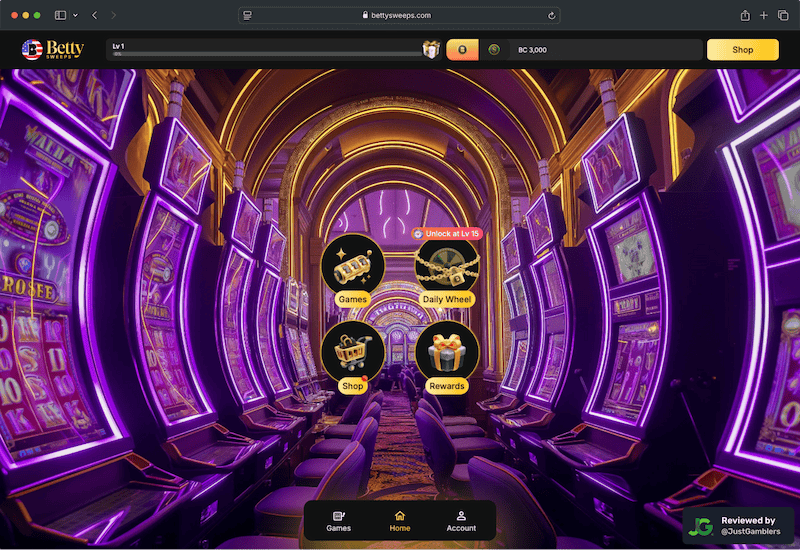This screenshot has width=800, height=550.
Task: Open the Rewards gift box icon
Action: pyautogui.click(x=447, y=353)
